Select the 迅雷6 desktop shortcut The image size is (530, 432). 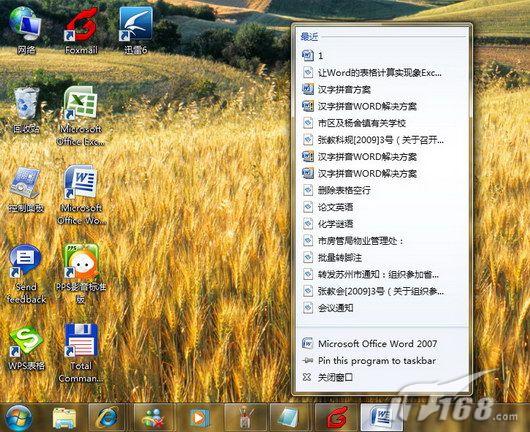136,30
